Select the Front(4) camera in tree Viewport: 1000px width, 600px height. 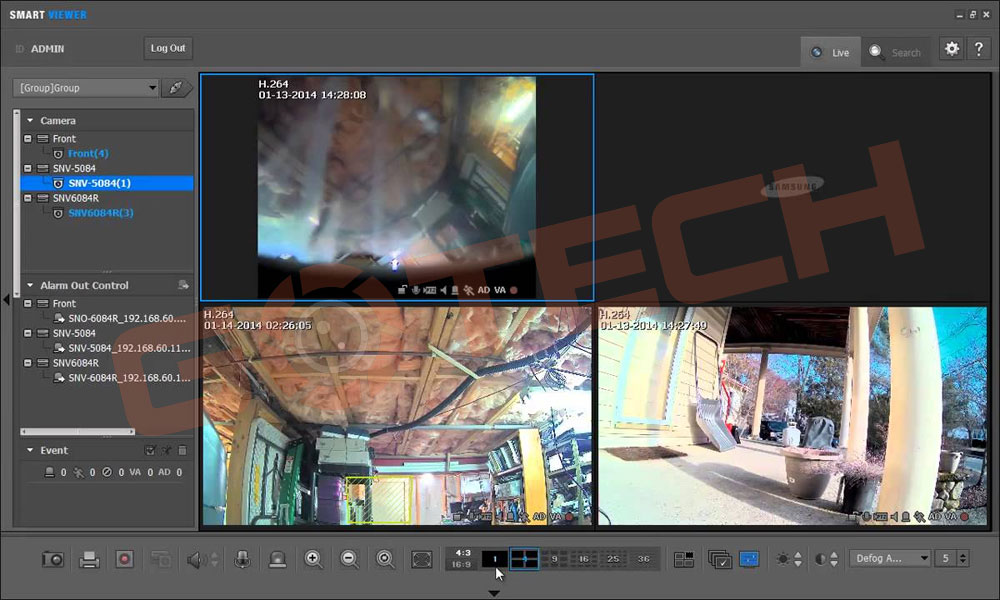88,154
